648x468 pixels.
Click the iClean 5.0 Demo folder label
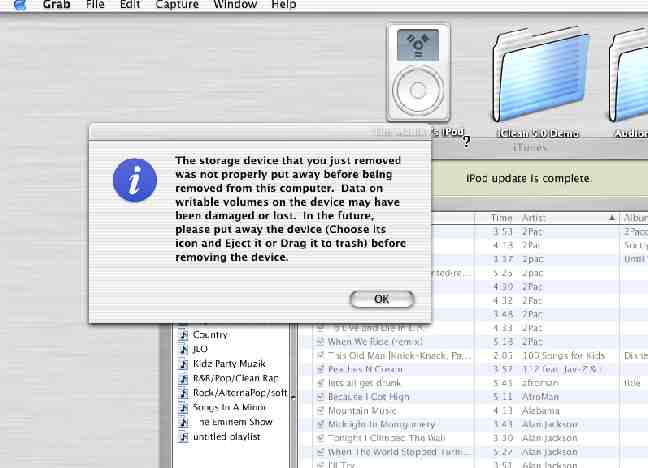[537, 133]
